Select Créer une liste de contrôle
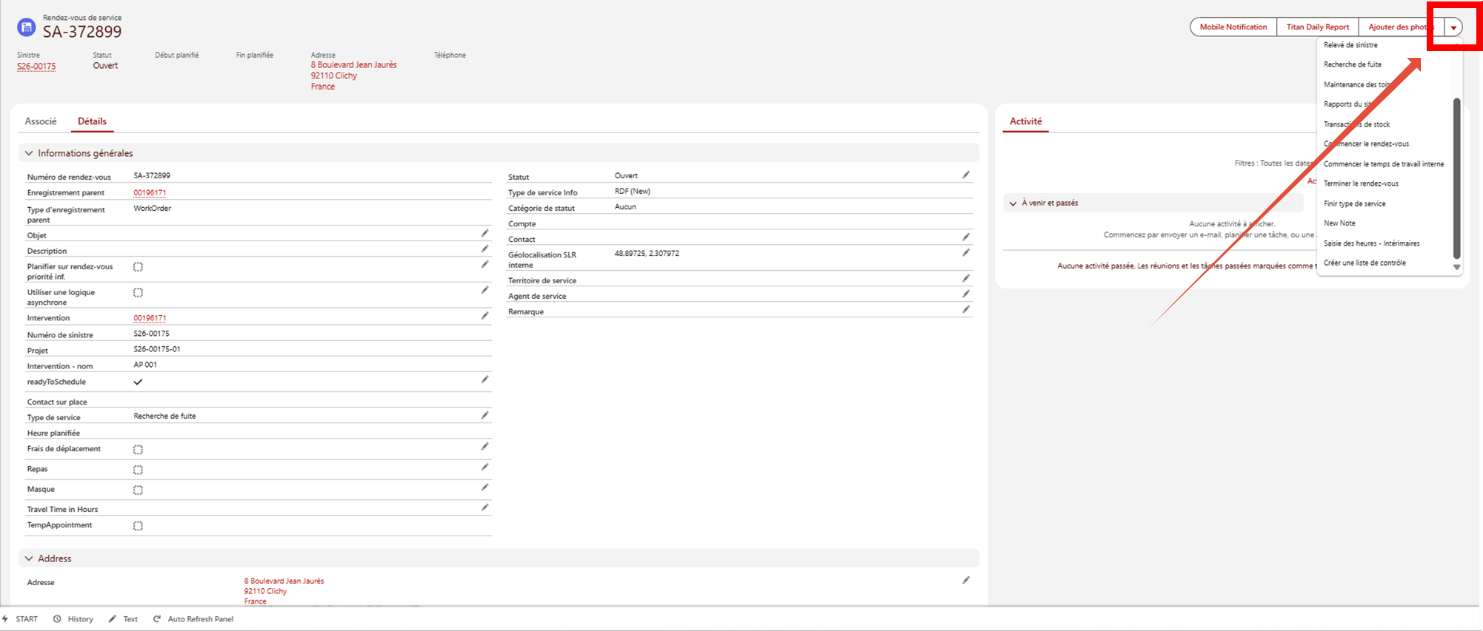Image resolution: width=1483 pixels, height=631 pixels. coord(1364,263)
